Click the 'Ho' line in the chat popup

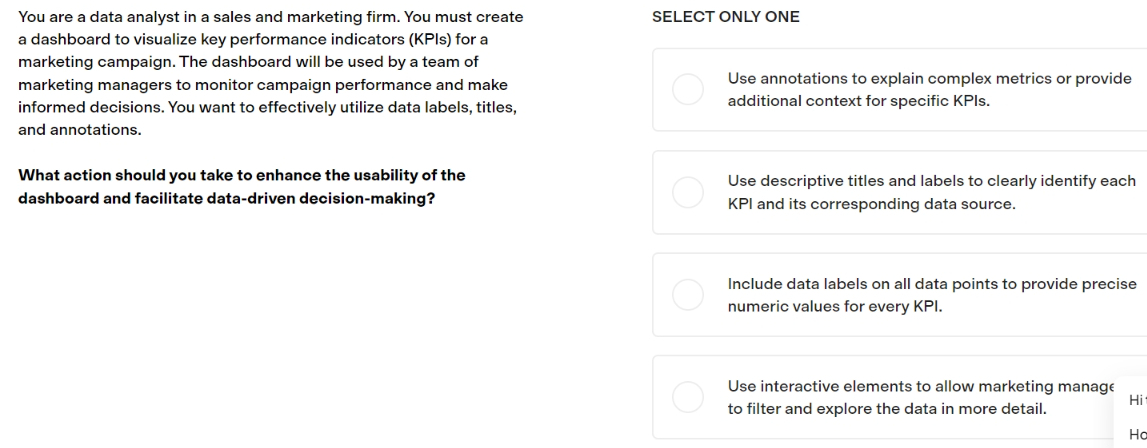tap(1137, 434)
